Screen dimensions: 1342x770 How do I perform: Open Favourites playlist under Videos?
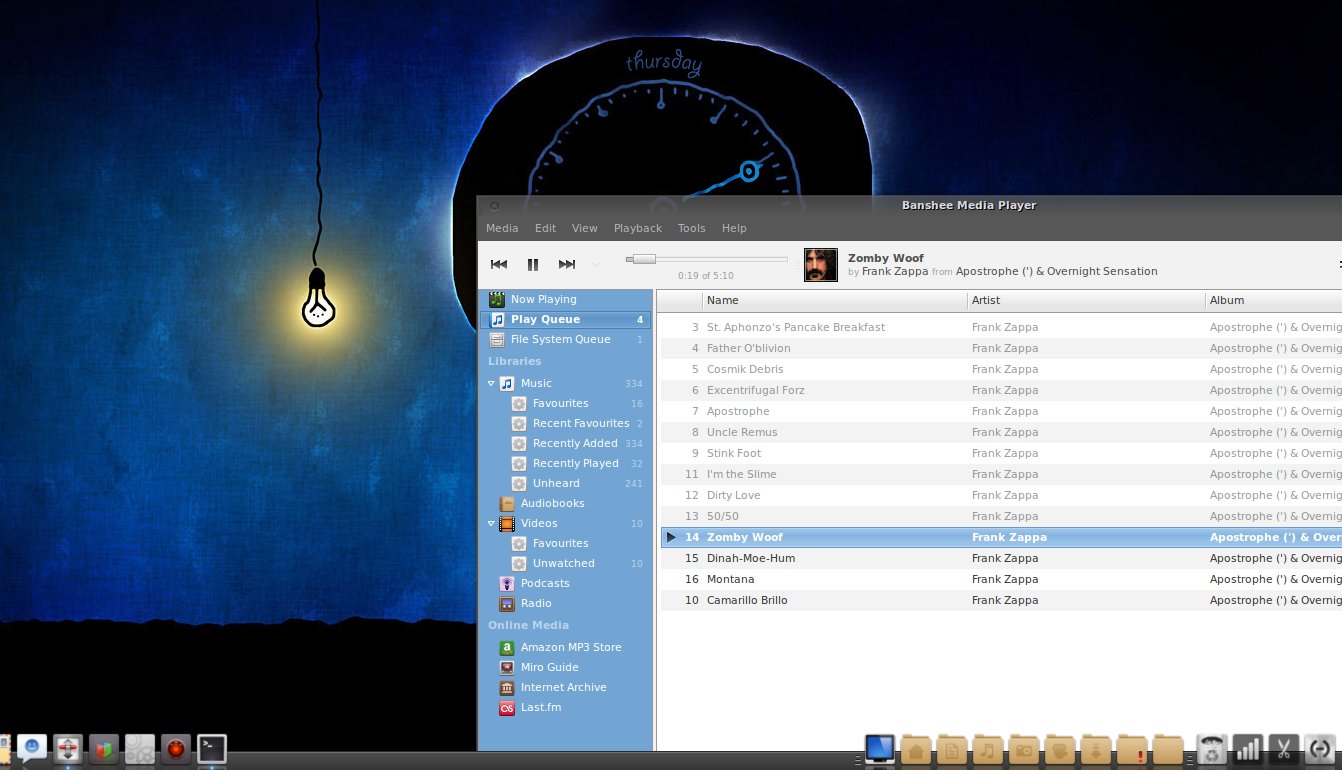[560, 543]
